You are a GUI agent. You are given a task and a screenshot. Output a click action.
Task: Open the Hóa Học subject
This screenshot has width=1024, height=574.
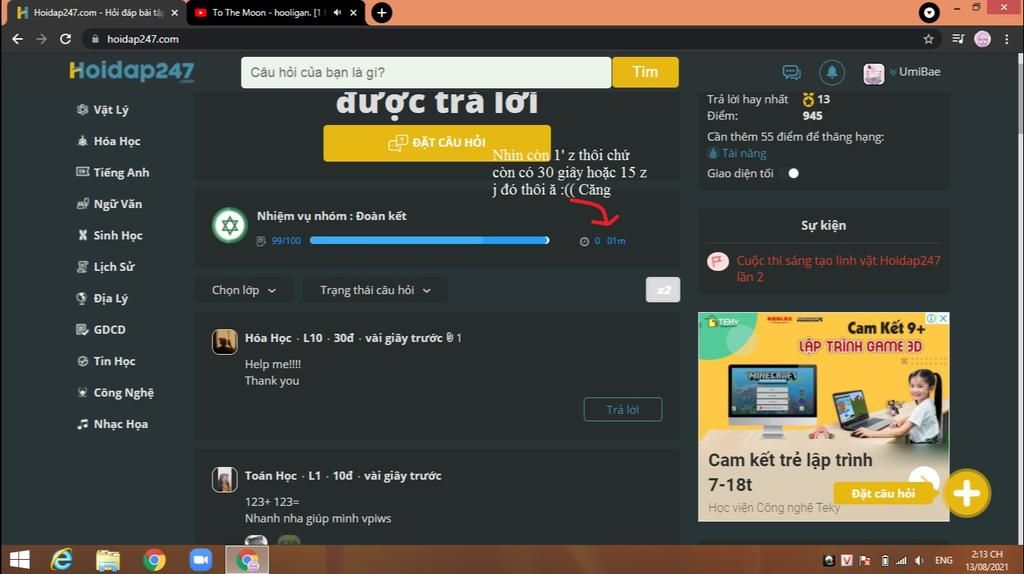coord(108,141)
